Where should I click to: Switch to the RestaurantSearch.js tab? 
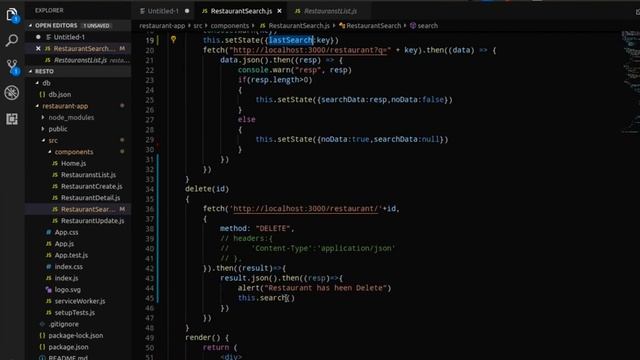[241, 11]
